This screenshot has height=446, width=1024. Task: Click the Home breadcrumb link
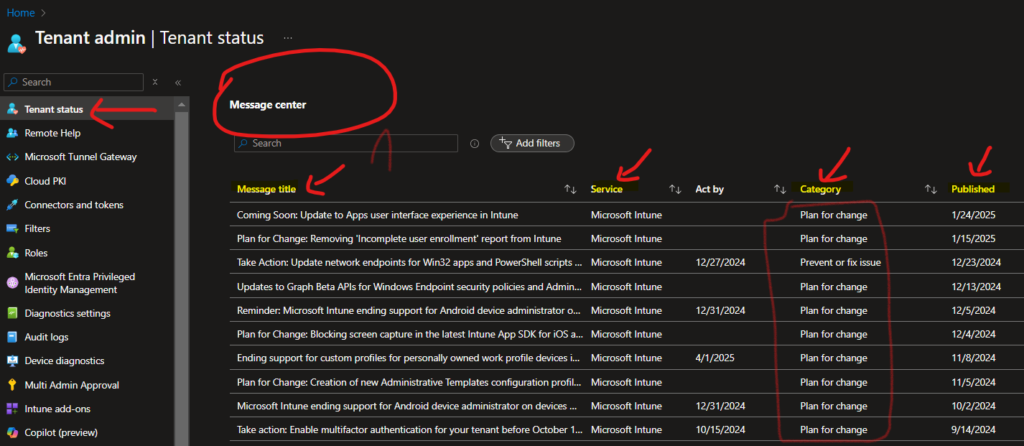click(x=20, y=12)
